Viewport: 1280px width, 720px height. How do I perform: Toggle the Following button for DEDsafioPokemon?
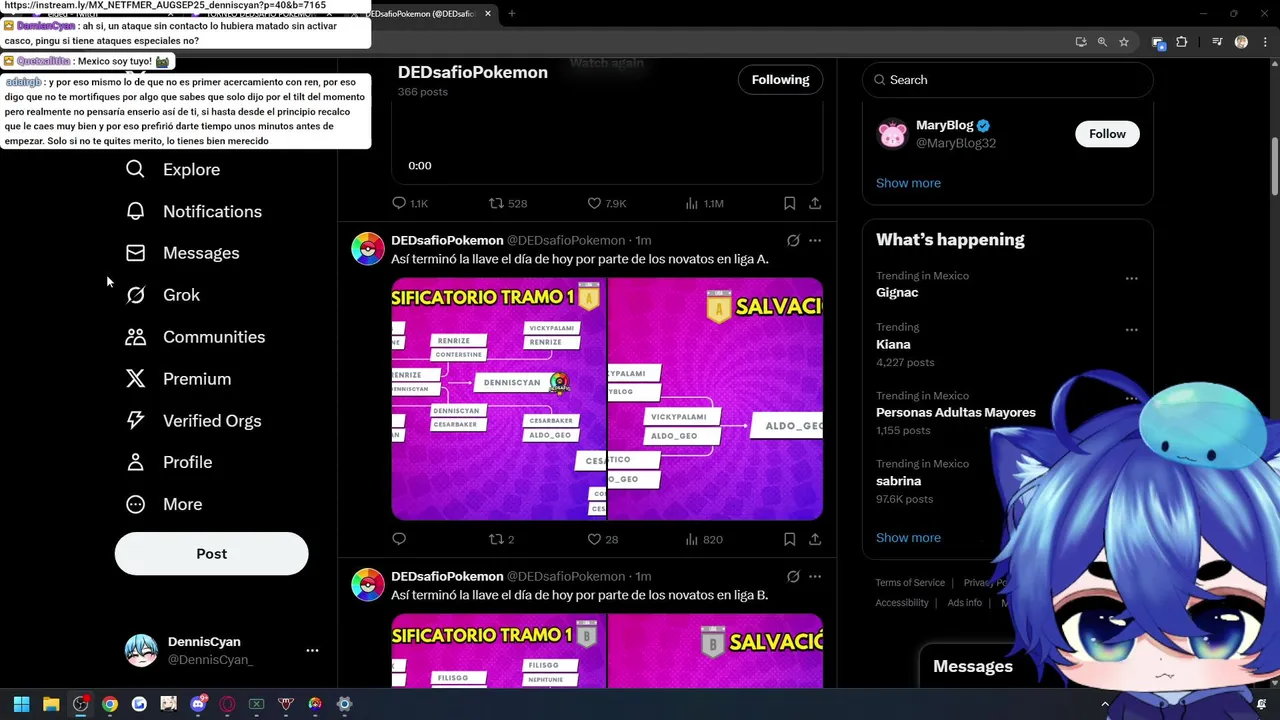pos(780,80)
